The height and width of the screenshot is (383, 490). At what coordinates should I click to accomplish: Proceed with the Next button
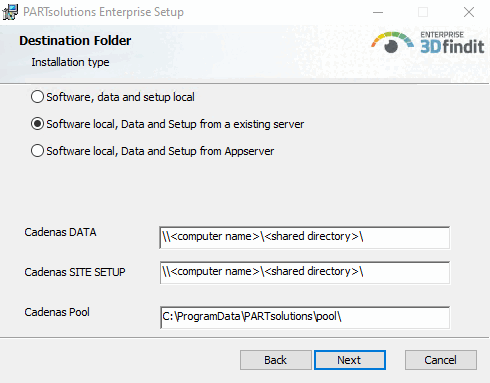point(350,360)
